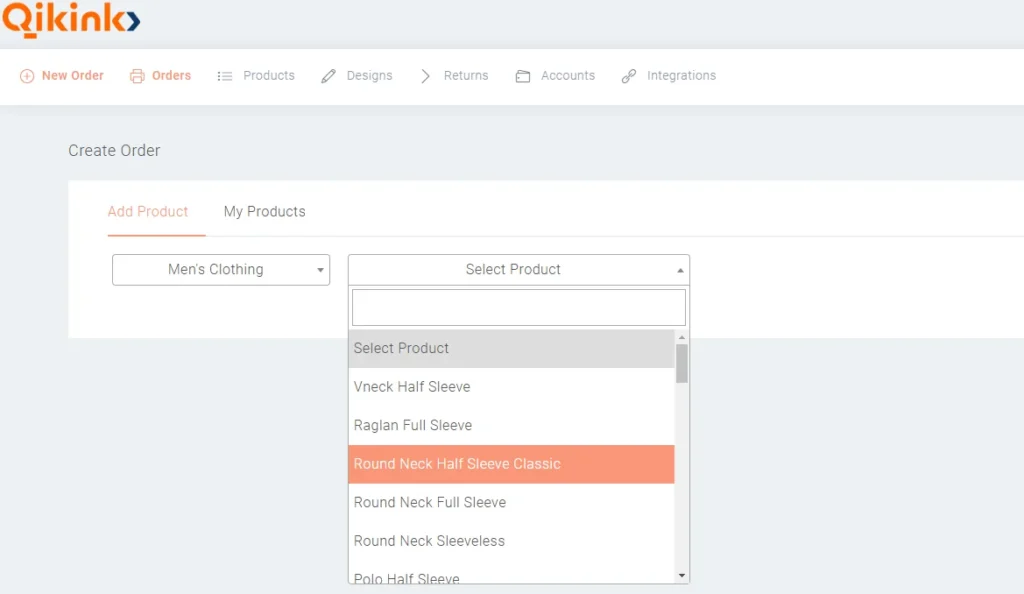
Task: Click the Returns arrow icon
Action: pos(428,75)
